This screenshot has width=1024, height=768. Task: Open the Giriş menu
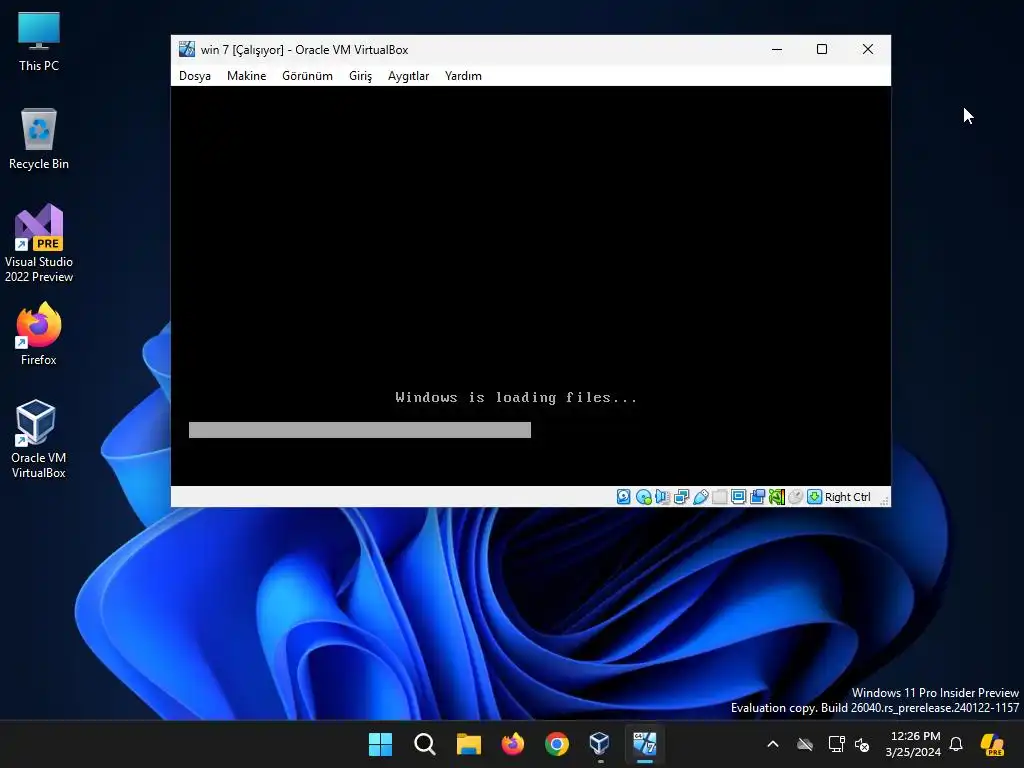[x=360, y=76]
